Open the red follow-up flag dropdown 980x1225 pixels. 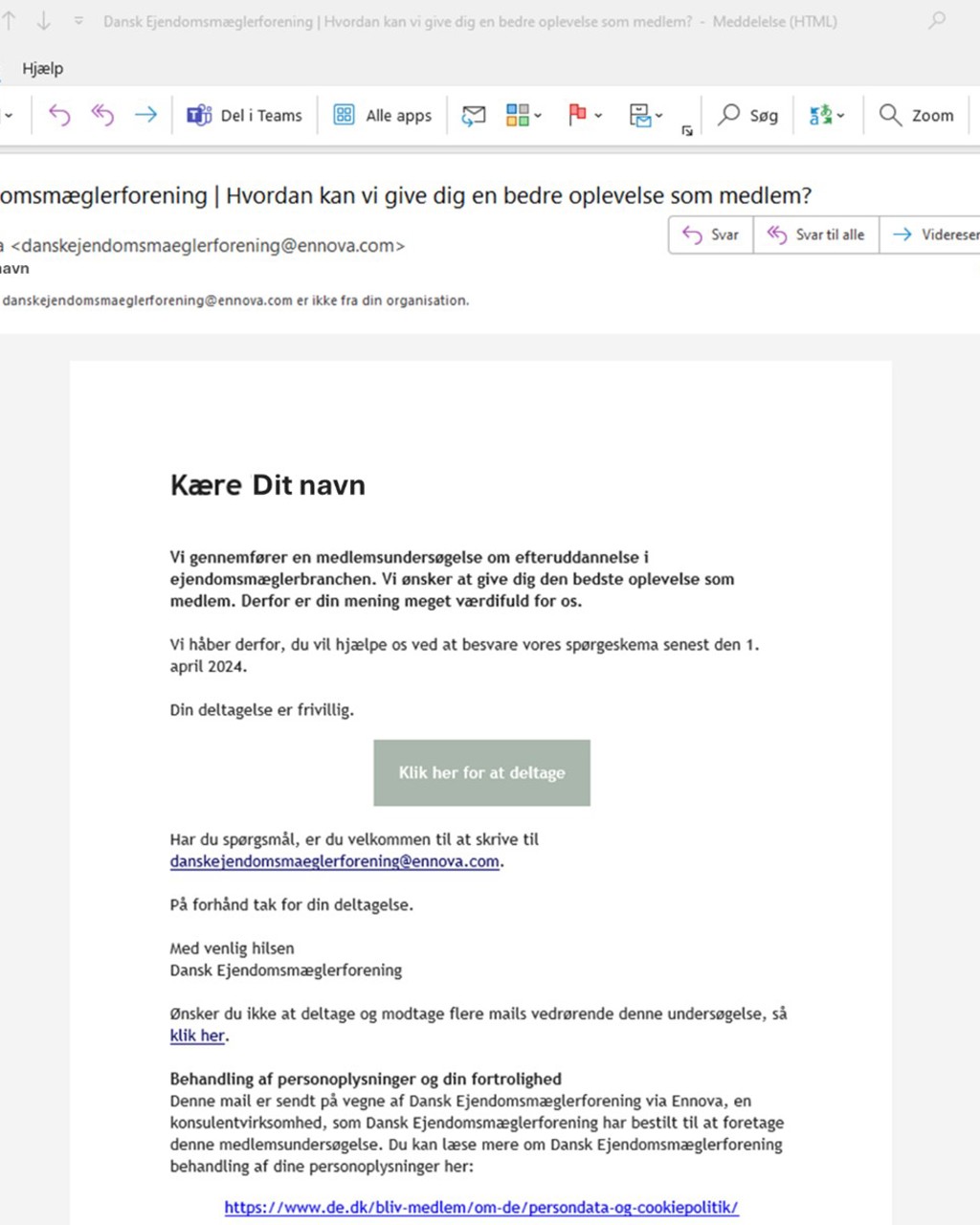pos(585,116)
